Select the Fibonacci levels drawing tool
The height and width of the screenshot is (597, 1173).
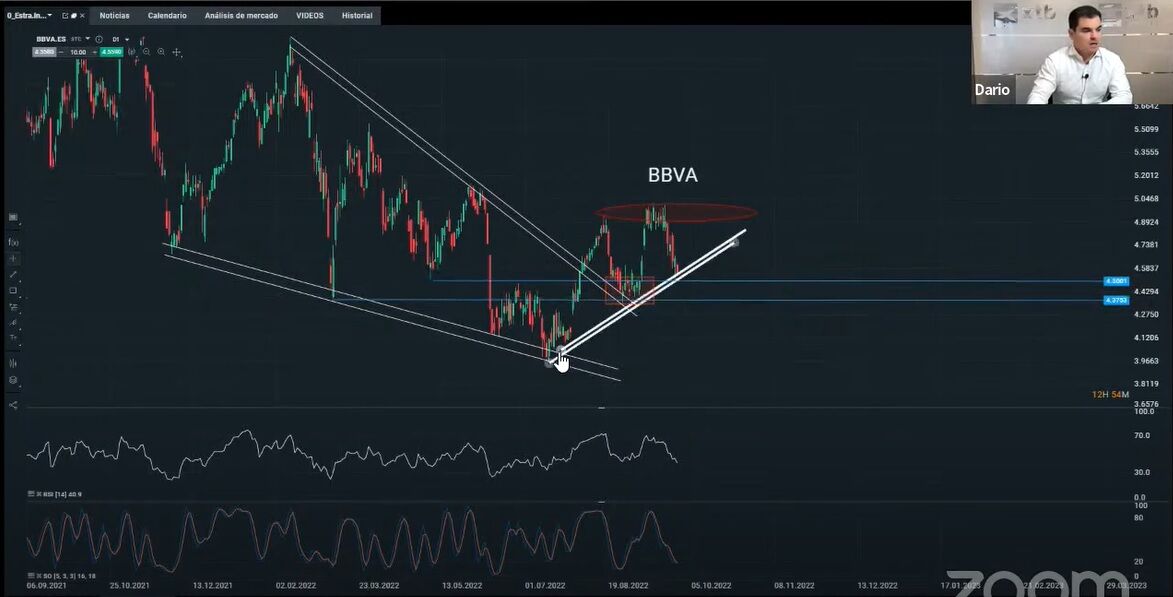click(x=13, y=307)
